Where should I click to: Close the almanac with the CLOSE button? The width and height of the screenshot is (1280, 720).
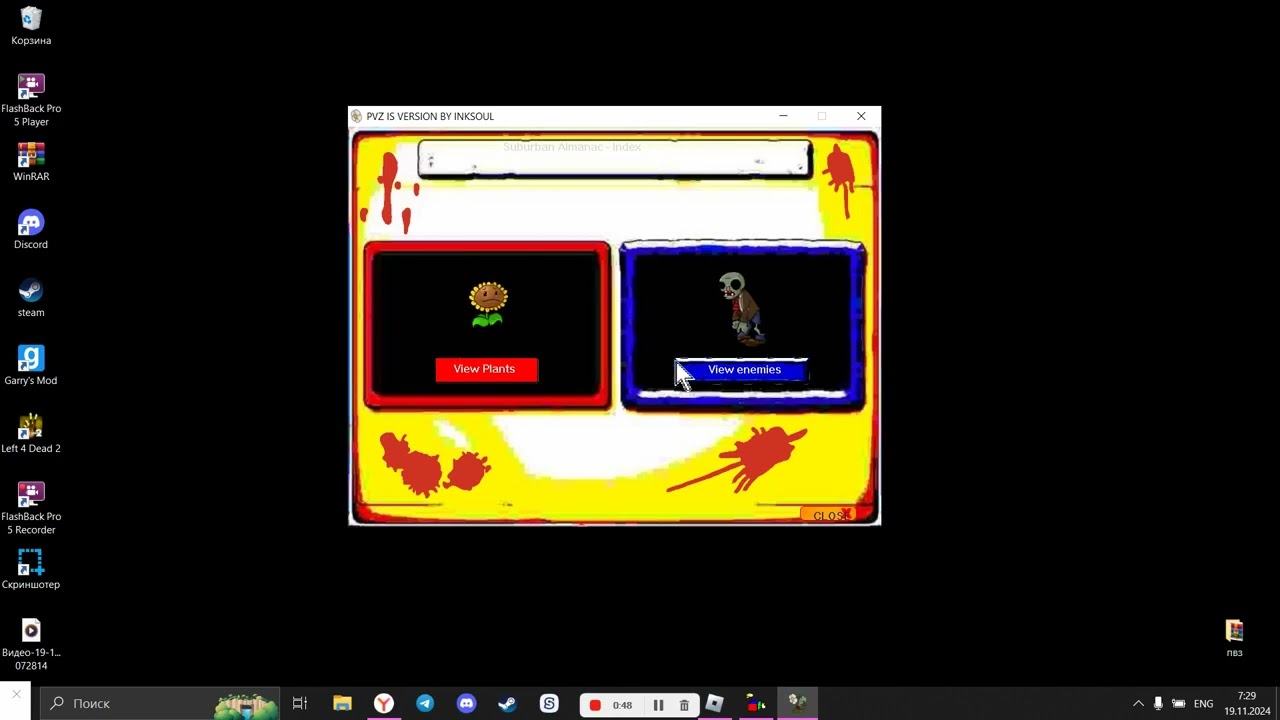point(828,515)
